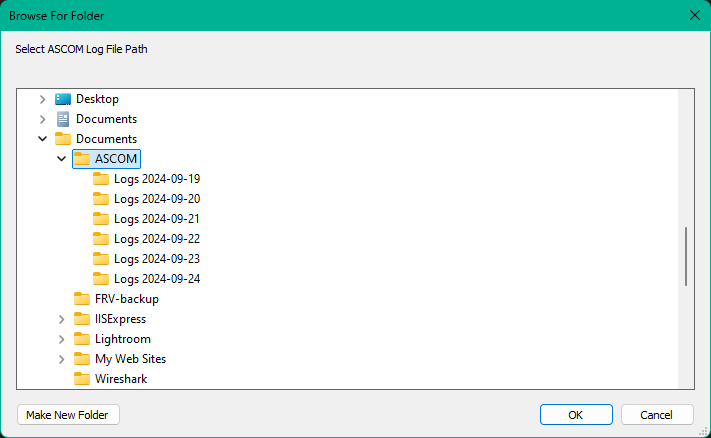Click the FRV-backup folder icon
This screenshot has width=711, height=438.
pos(82,299)
